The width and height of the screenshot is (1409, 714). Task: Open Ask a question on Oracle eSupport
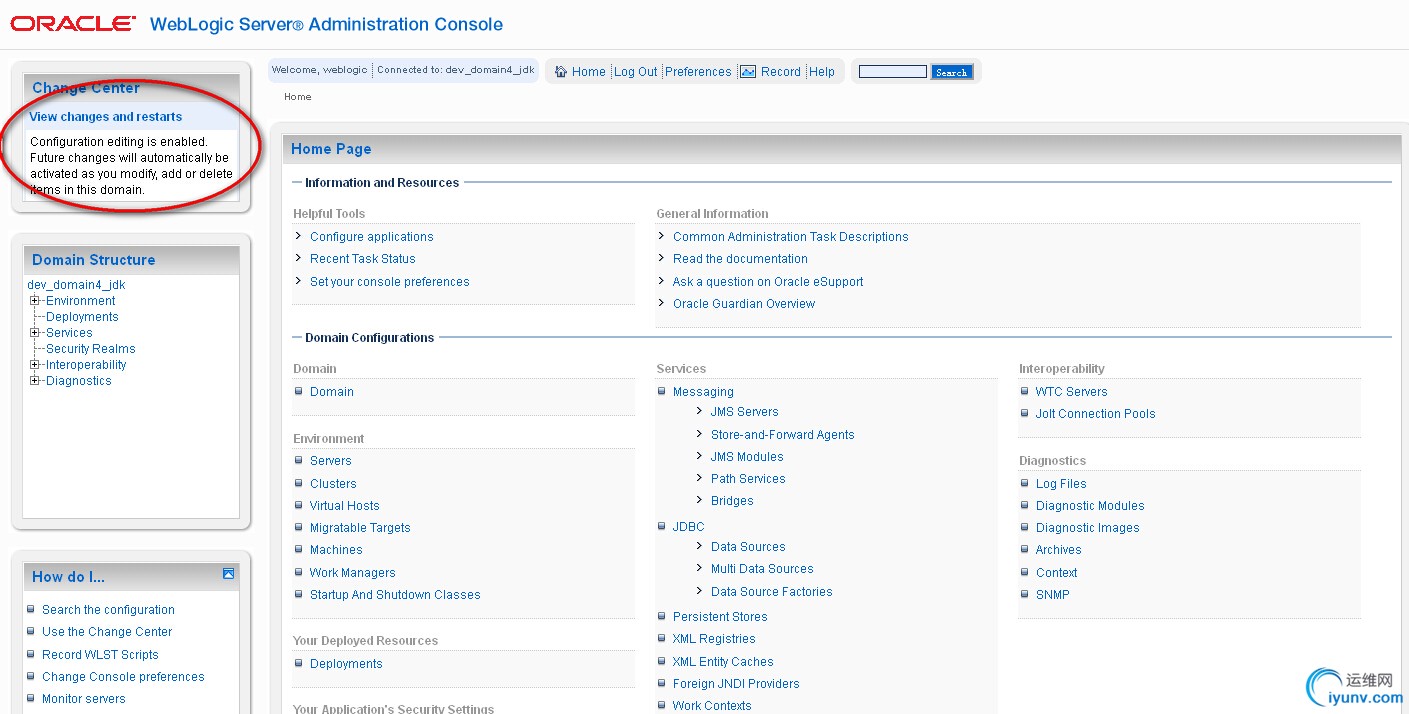pyautogui.click(x=768, y=282)
